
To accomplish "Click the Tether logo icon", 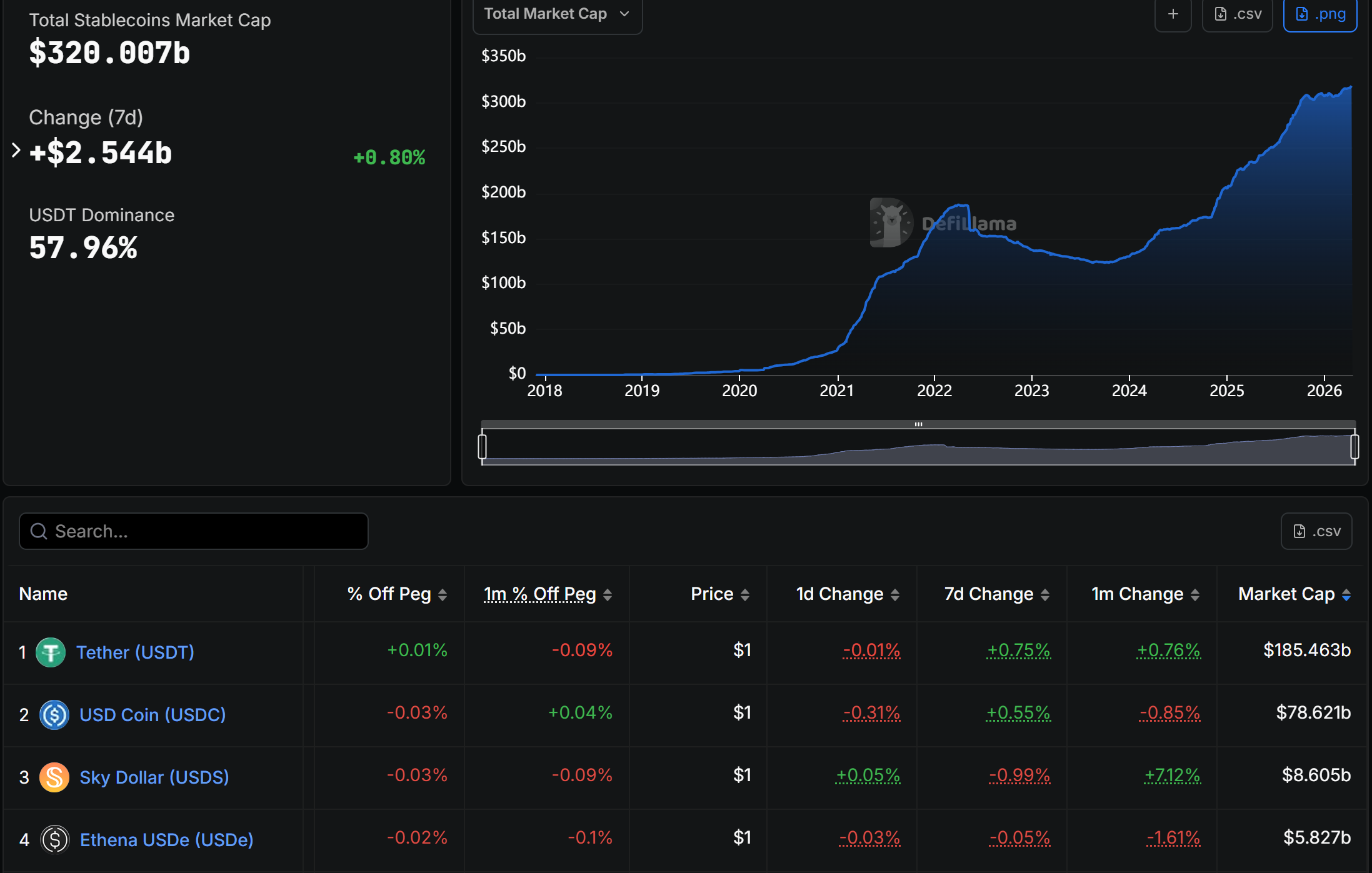I will pyautogui.click(x=51, y=652).
